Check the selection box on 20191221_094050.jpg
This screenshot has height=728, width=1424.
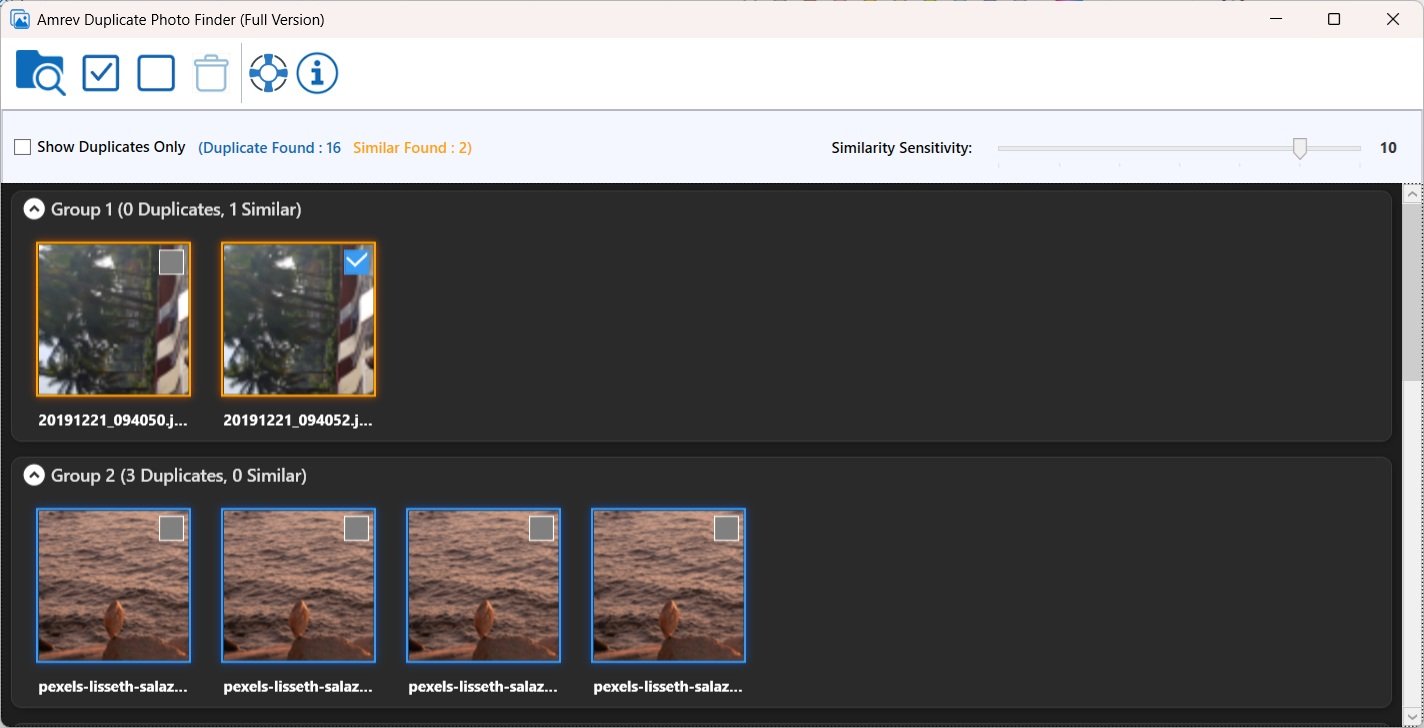coord(171,261)
